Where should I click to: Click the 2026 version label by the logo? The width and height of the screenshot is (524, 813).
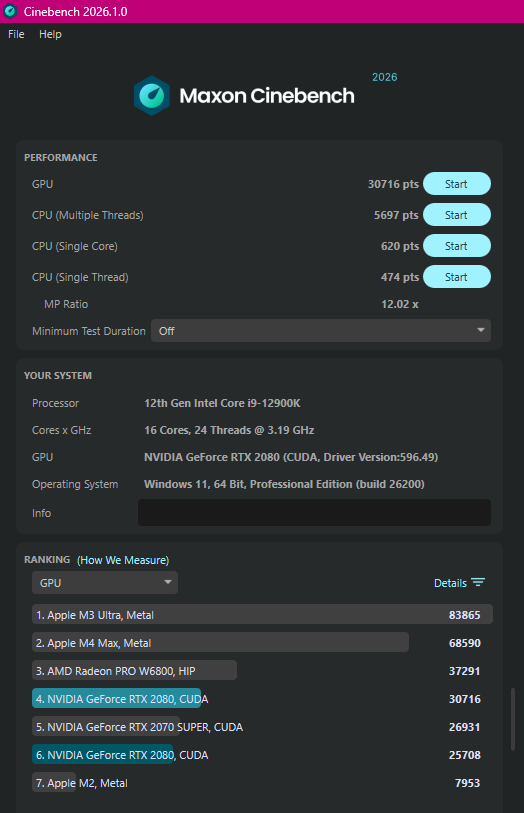coord(385,77)
